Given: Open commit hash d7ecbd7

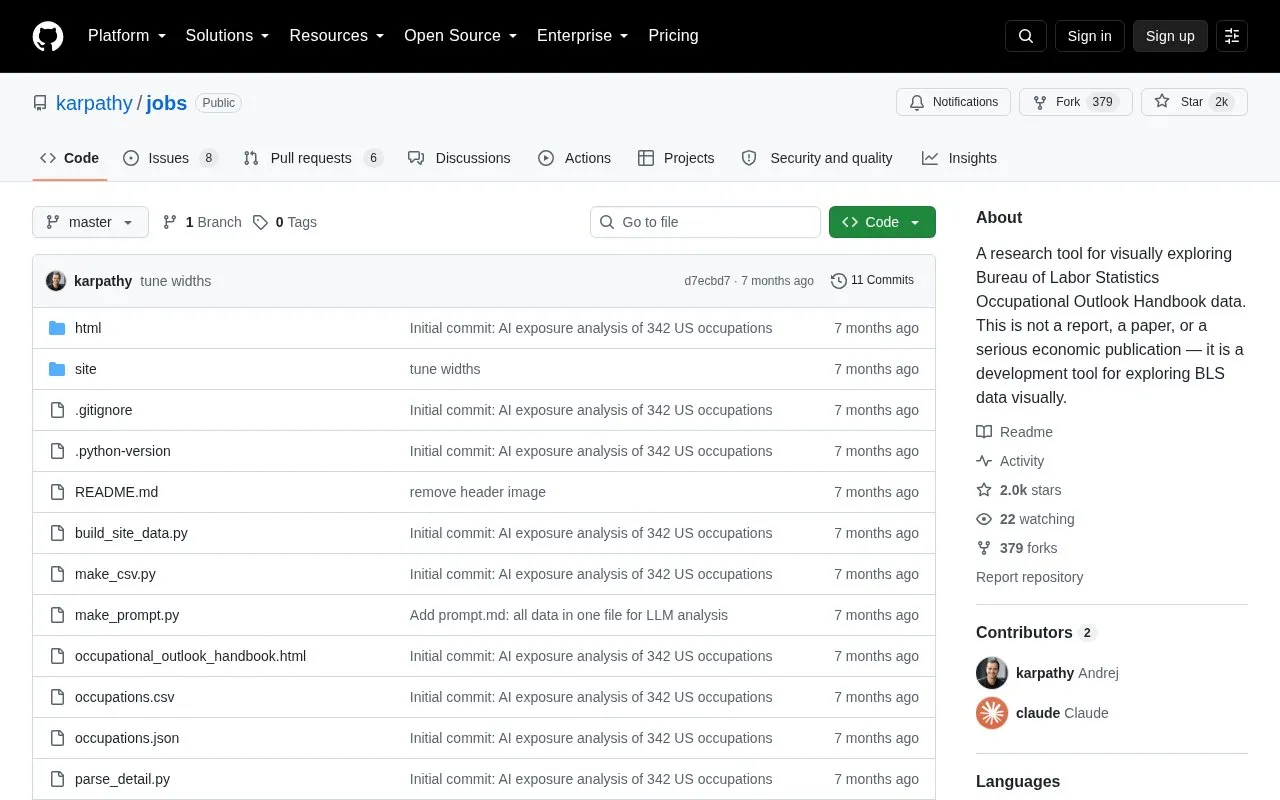Looking at the screenshot, I should pyautogui.click(x=707, y=281).
